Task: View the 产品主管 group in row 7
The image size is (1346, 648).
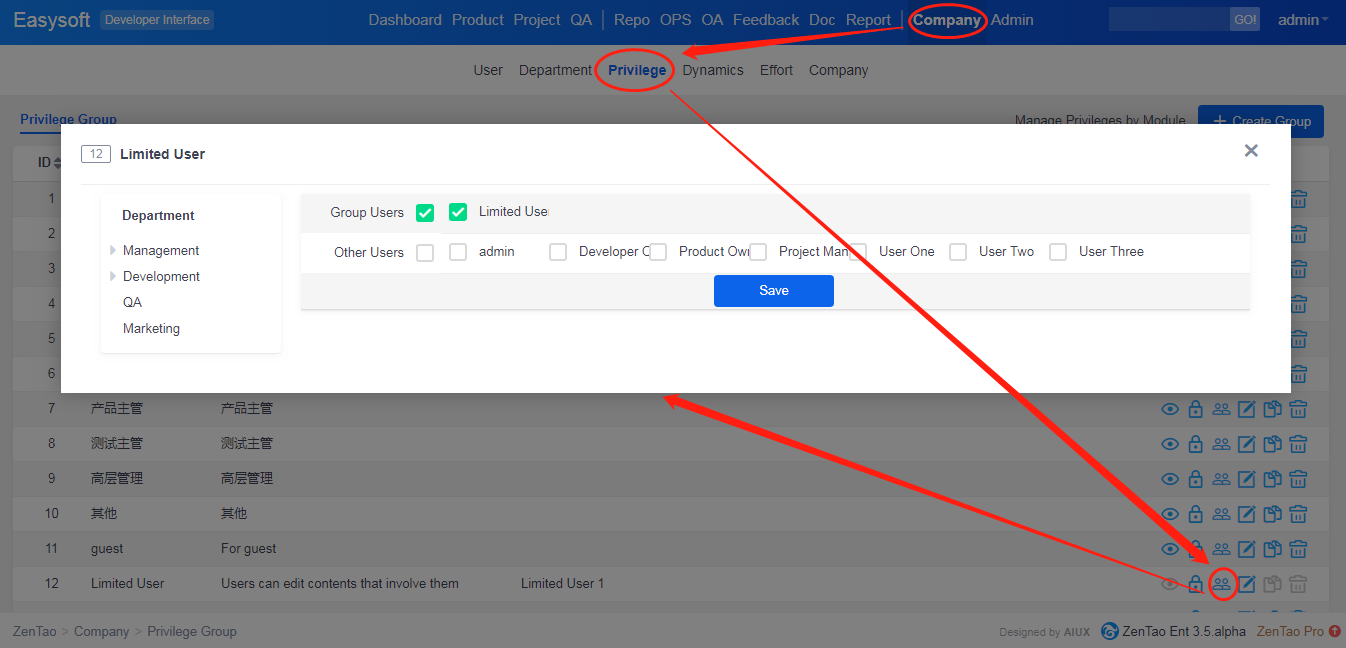Action: (x=1169, y=409)
